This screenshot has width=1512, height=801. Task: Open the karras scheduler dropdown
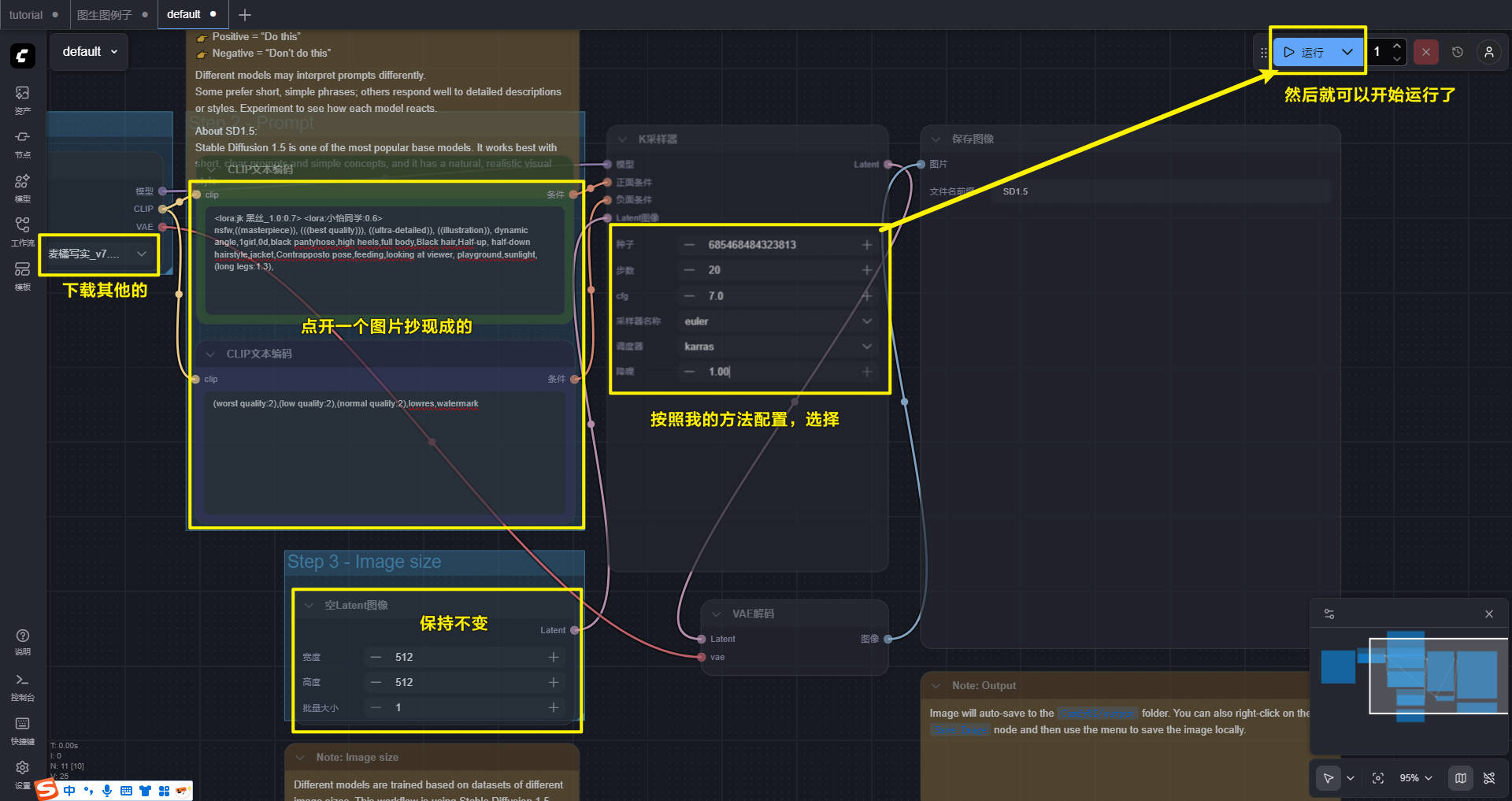(x=777, y=347)
